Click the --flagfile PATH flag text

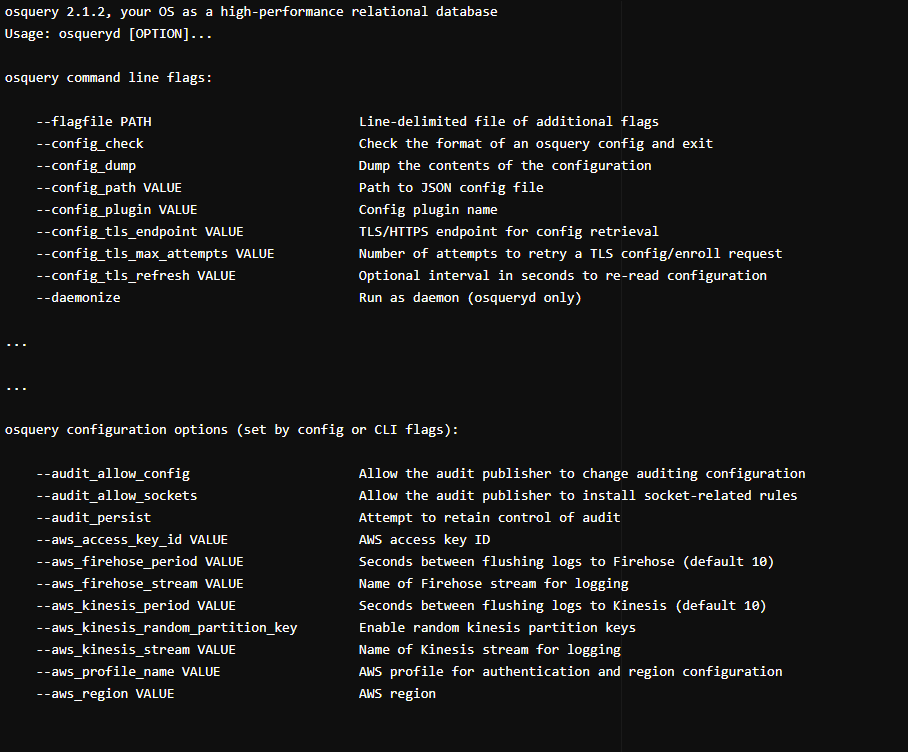click(94, 122)
